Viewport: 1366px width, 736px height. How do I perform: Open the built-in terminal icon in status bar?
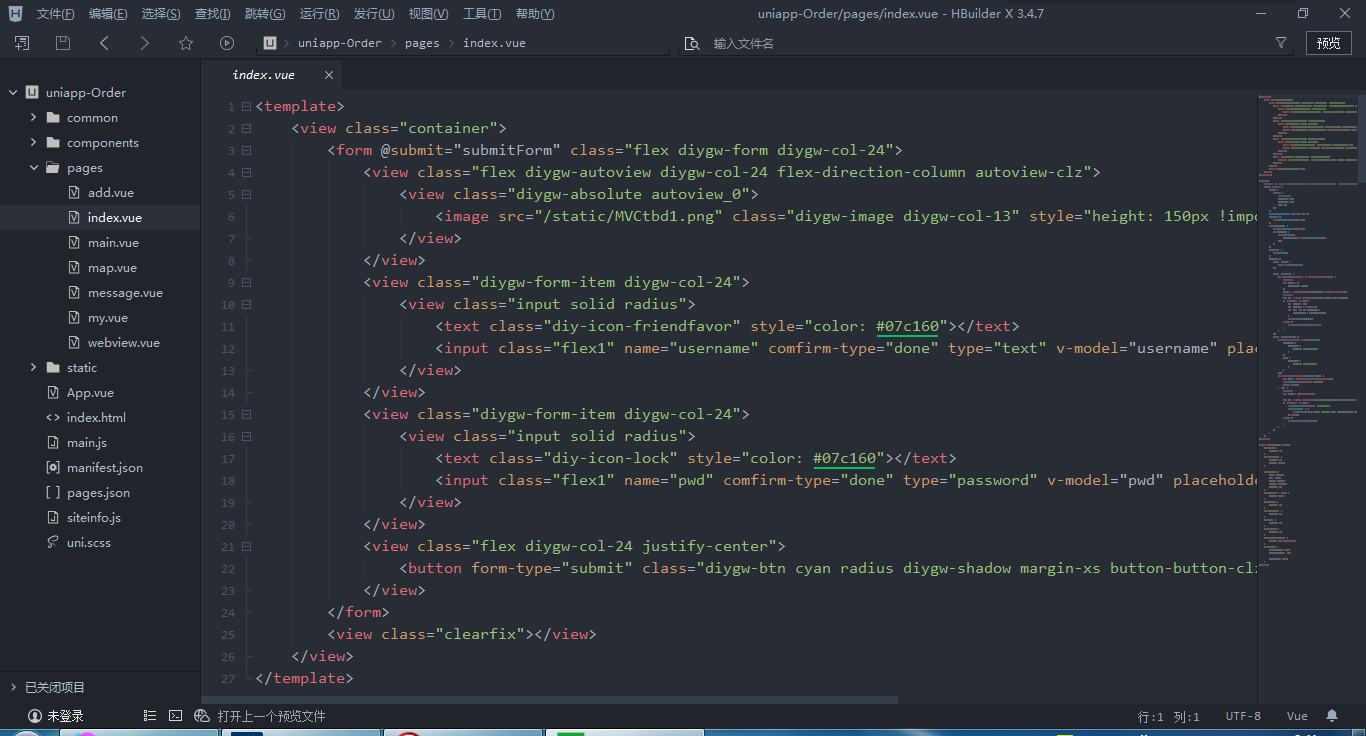[175, 715]
